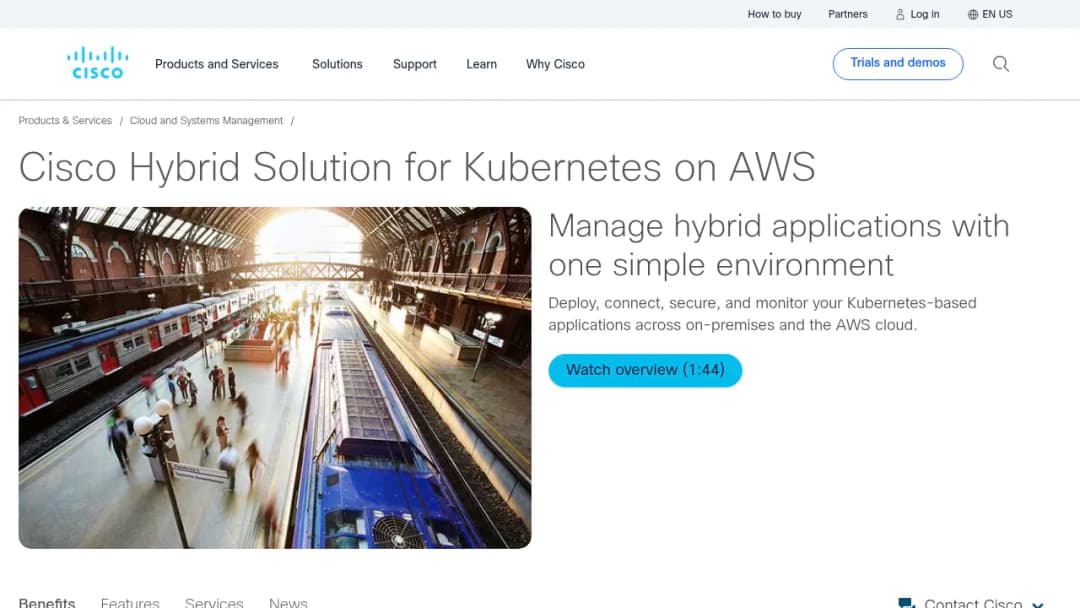Select the EN US language option
The image size is (1080, 608).
(997, 14)
